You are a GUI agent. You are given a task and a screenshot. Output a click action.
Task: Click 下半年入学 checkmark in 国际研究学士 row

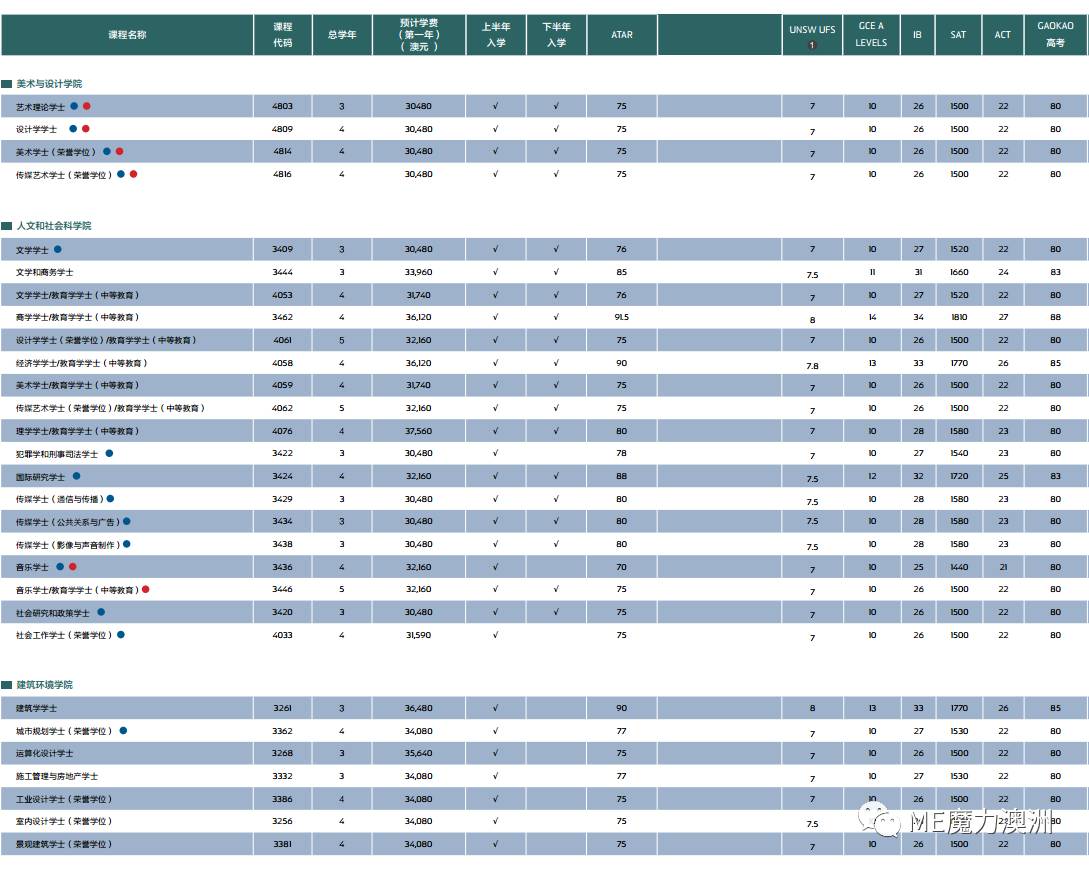pos(556,476)
